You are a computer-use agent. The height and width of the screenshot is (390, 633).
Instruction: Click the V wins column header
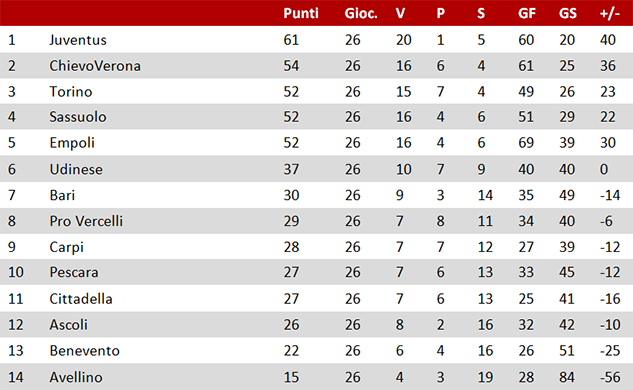[400, 13]
